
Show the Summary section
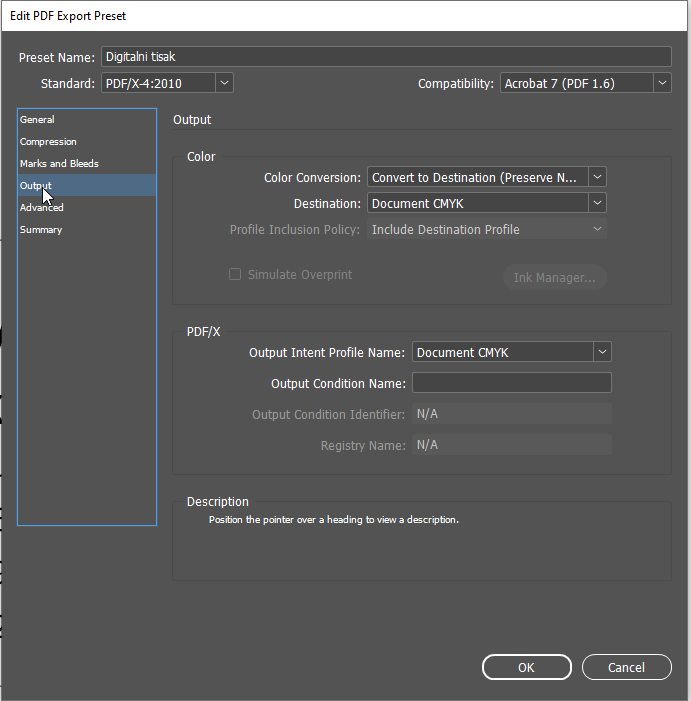click(x=41, y=230)
